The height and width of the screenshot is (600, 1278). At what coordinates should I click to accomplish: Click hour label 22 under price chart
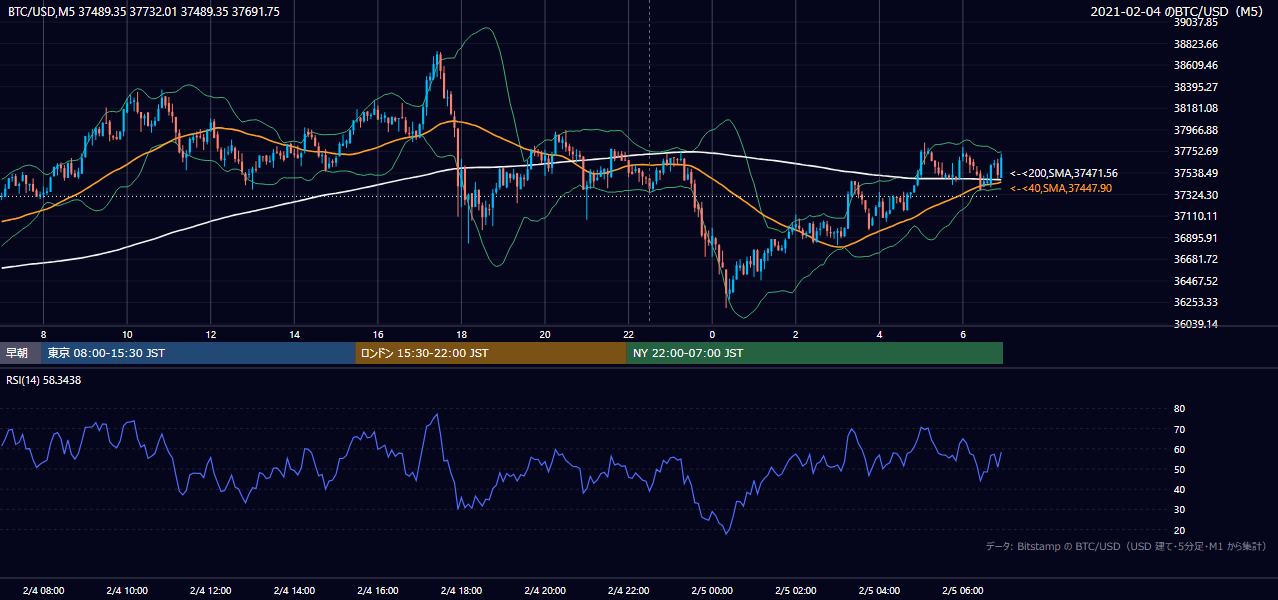pyautogui.click(x=629, y=334)
